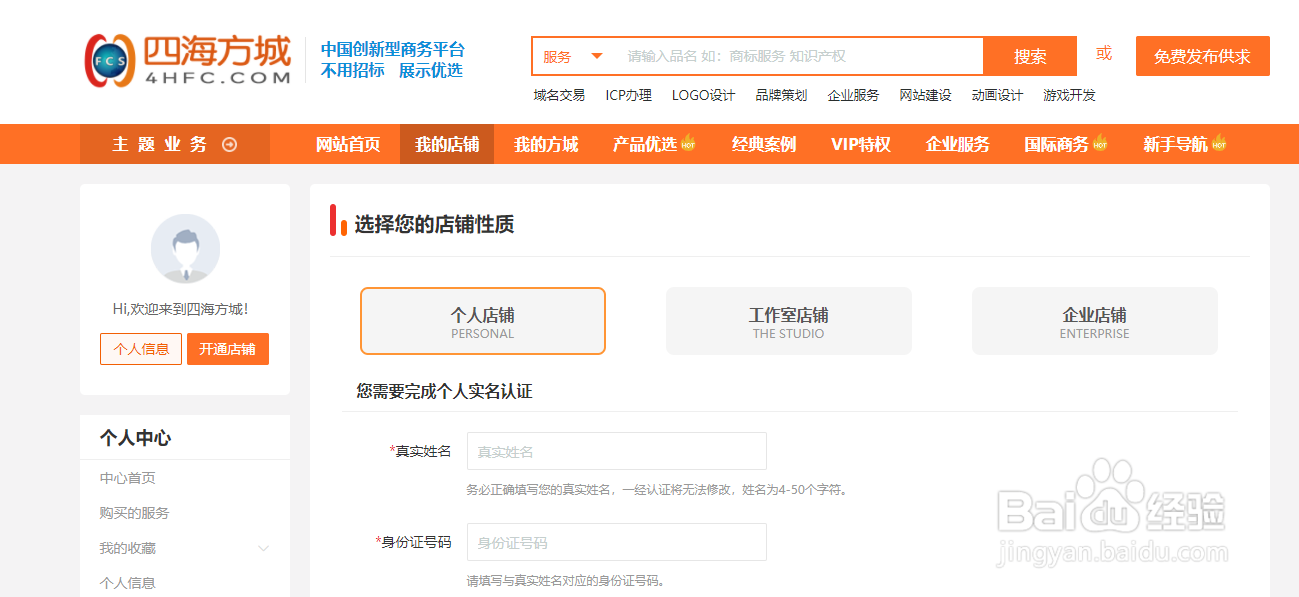This screenshot has height=597, width=1299.
Task: Open the 服务 search category dropdown
Action: tap(573, 56)
